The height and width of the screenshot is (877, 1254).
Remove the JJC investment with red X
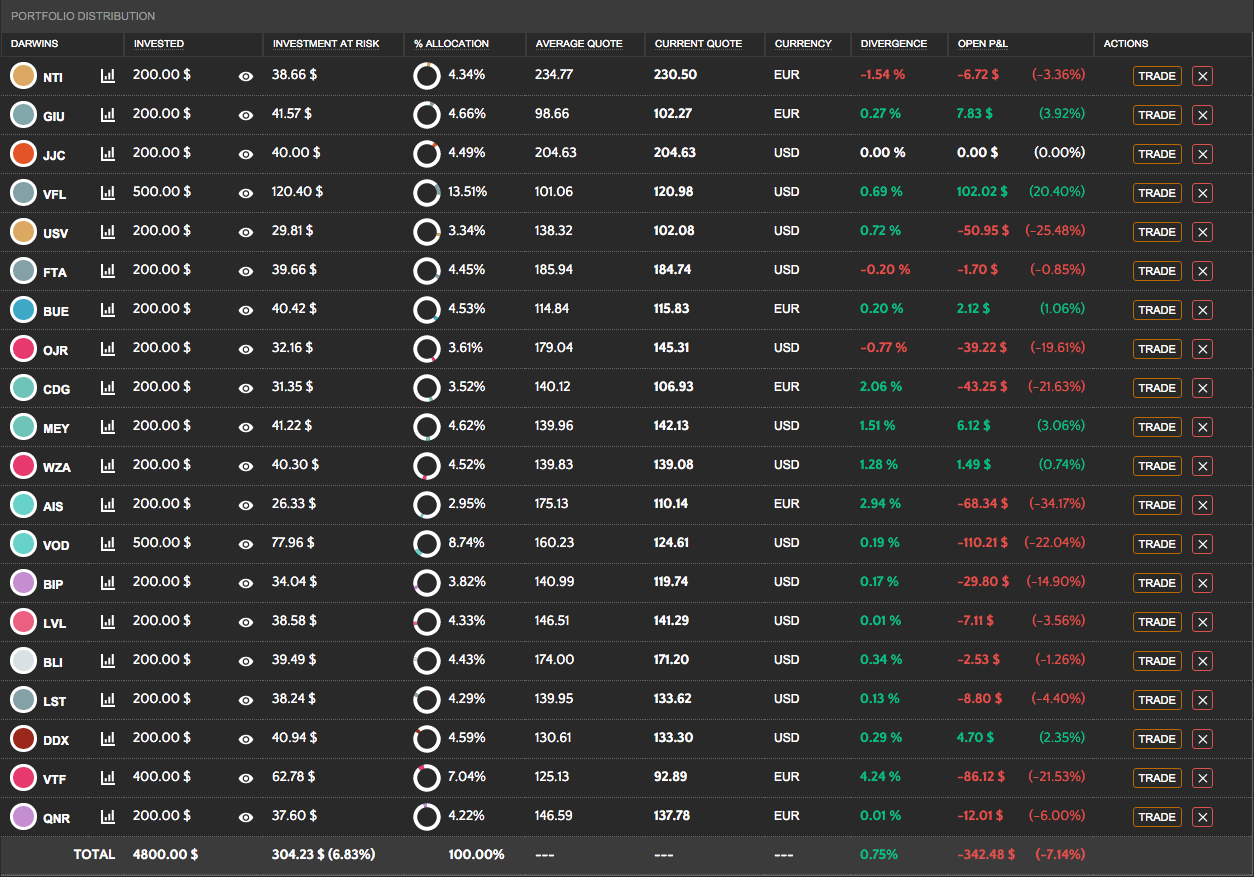(x=1202, y=154)
